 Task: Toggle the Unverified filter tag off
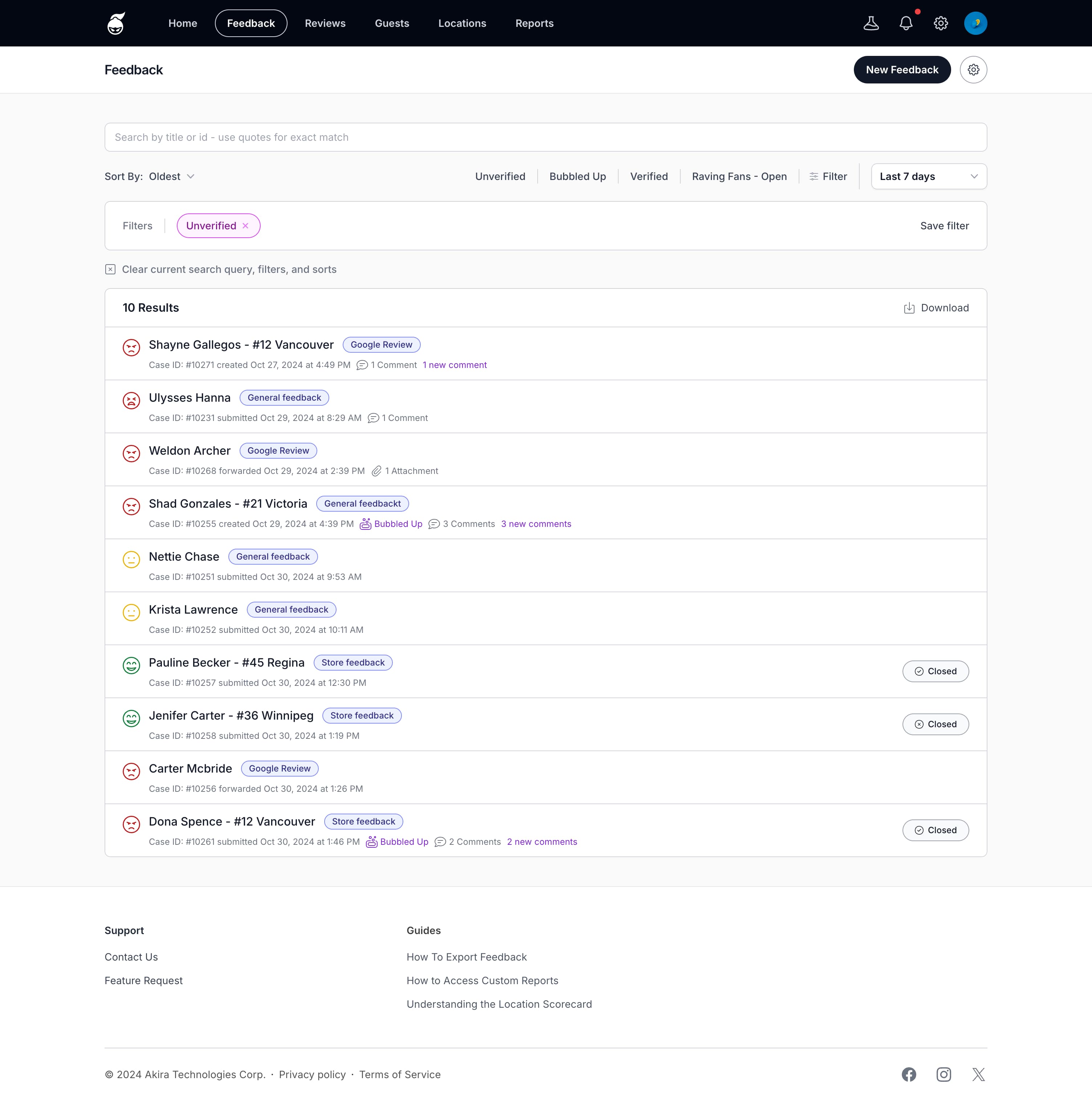pyautogui.click(x=246, y=225)
